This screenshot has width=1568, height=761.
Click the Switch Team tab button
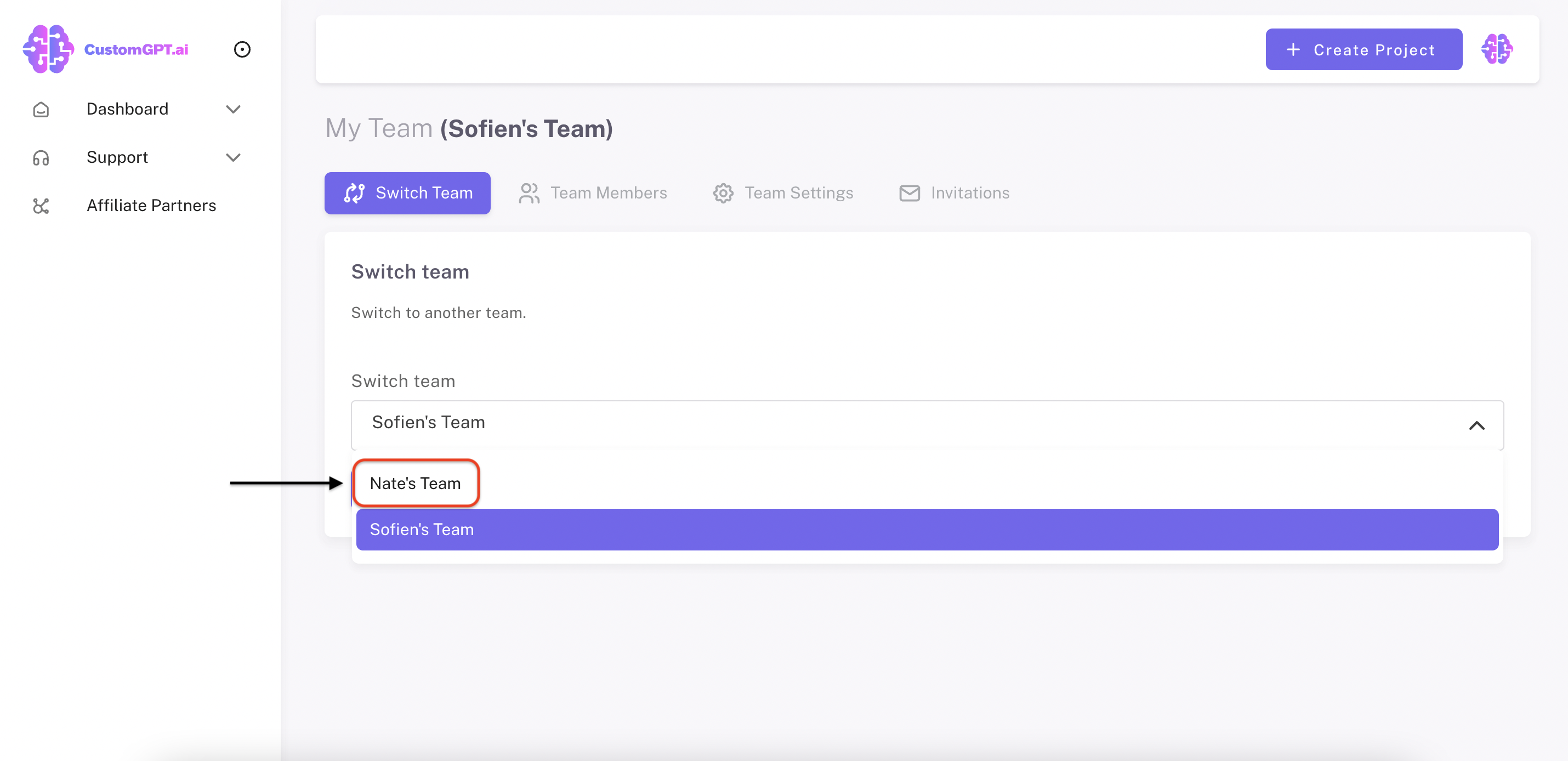point(407,193)
